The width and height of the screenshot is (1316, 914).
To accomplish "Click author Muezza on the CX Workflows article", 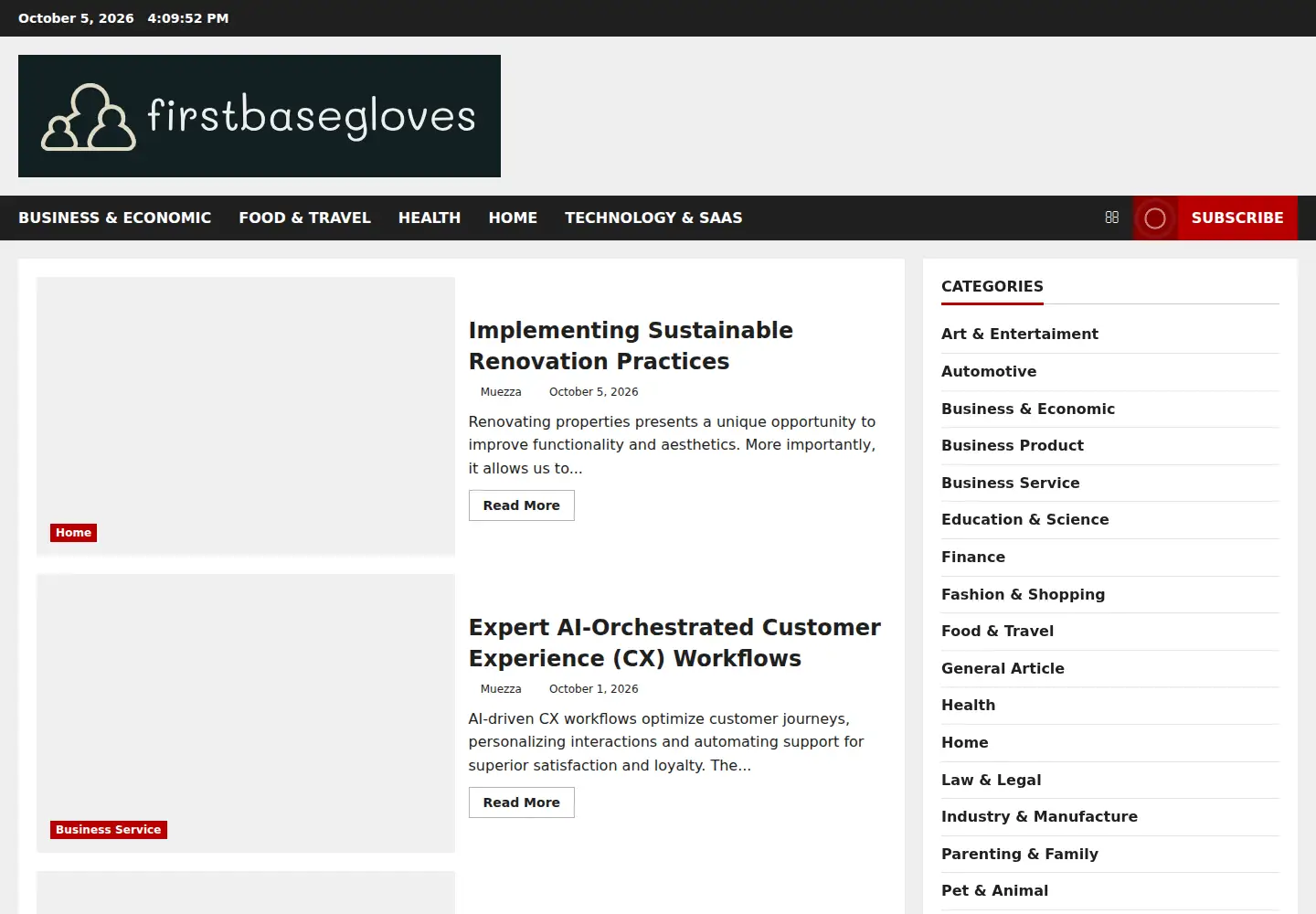I will tap(501, 689).
